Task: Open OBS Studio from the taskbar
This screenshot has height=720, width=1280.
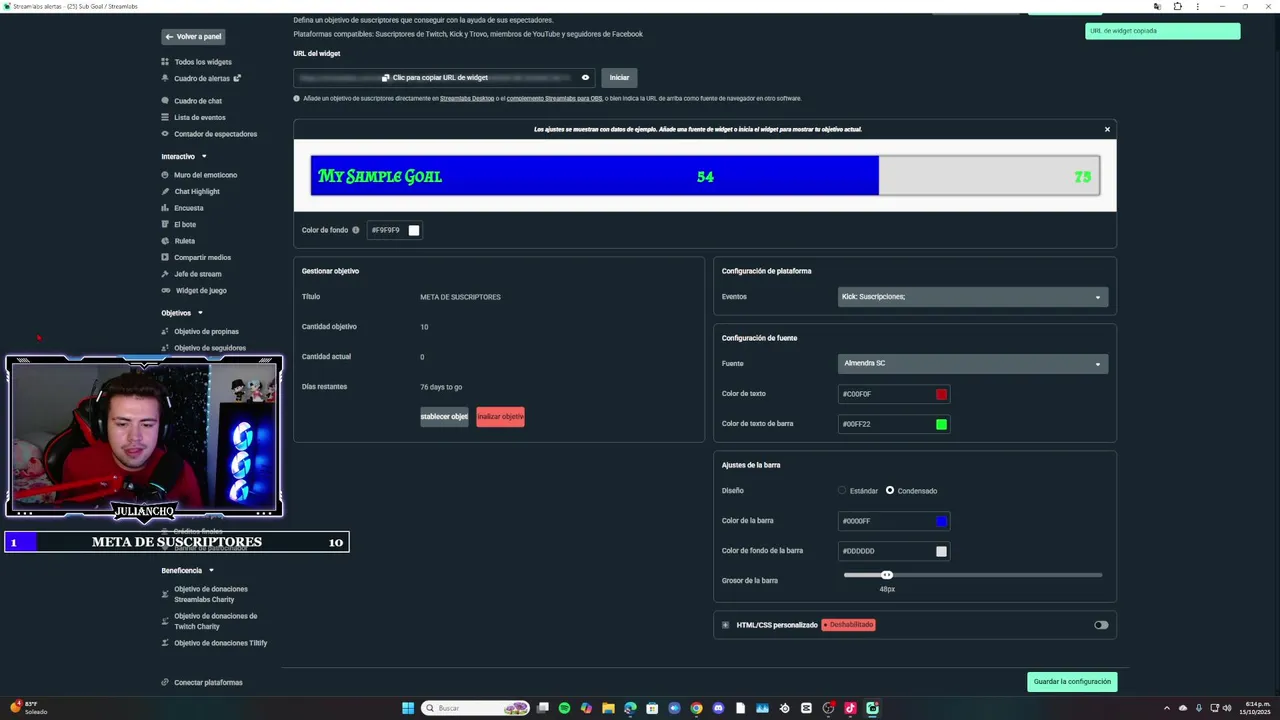Action: [x=828, y=708]
